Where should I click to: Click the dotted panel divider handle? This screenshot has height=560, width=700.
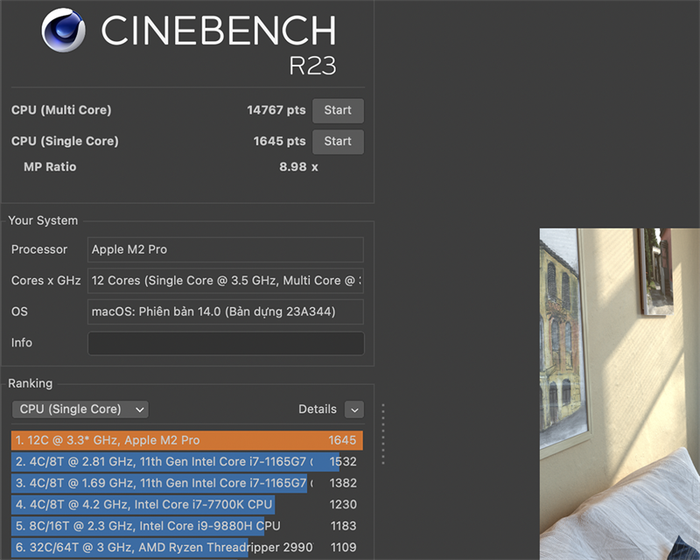(383, 434)
